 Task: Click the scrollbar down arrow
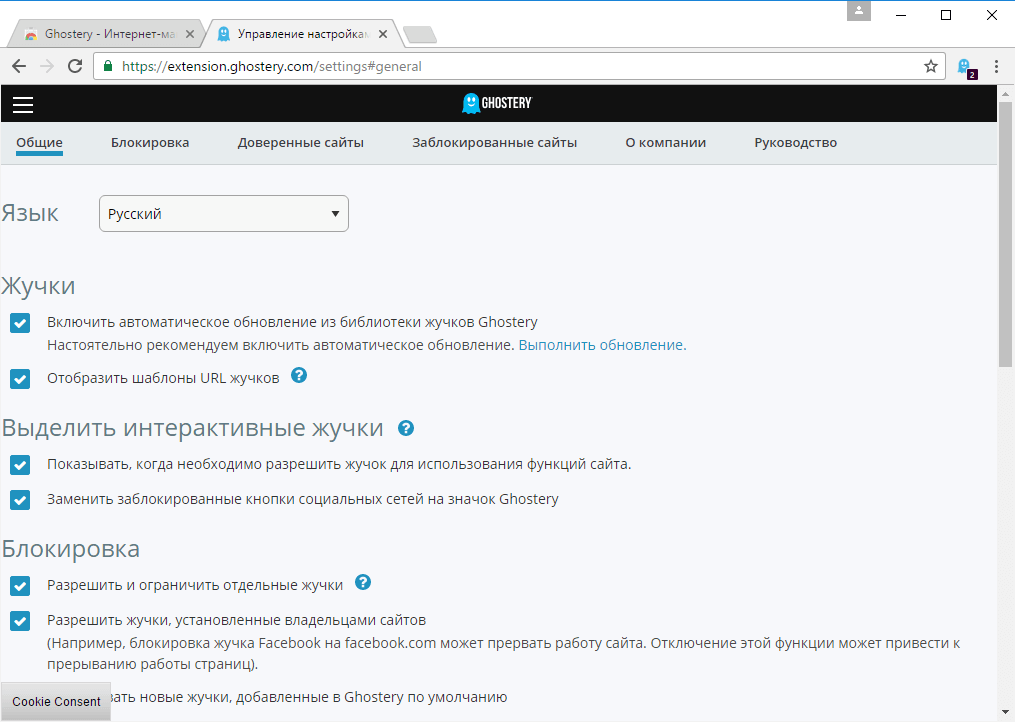[x=1005, y=712]
